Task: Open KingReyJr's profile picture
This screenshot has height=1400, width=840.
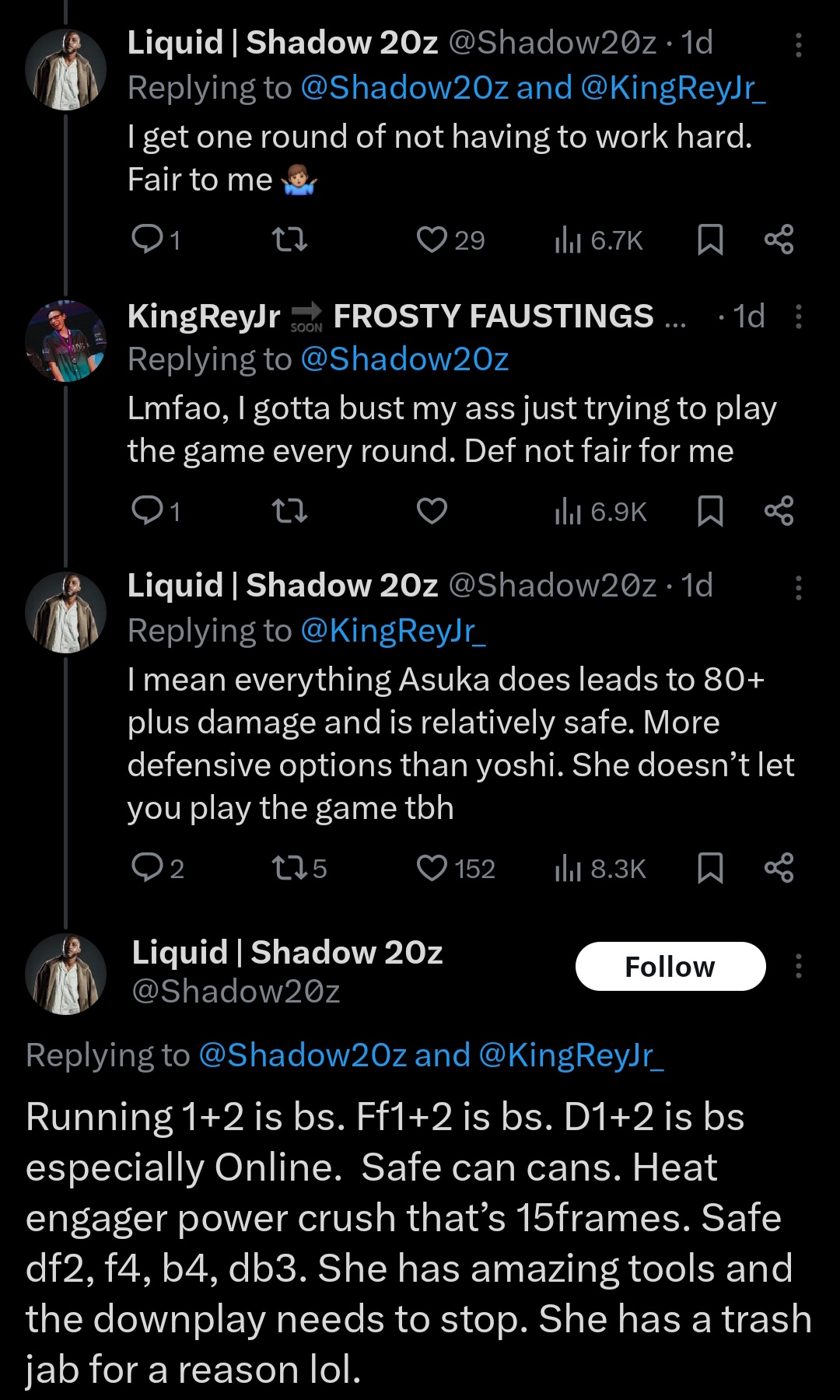Action: [66, 341]
